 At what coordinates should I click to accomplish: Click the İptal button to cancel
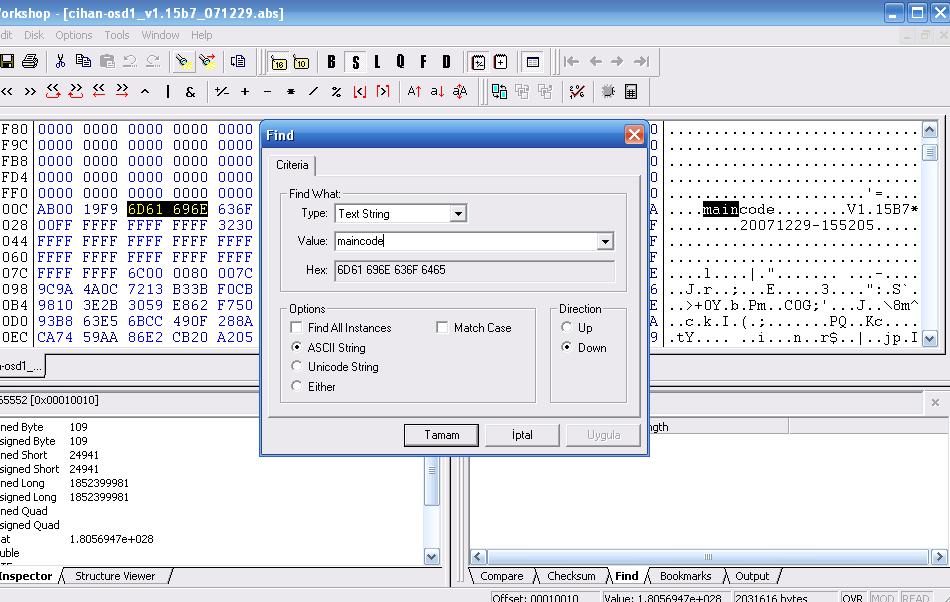point(522,435)
